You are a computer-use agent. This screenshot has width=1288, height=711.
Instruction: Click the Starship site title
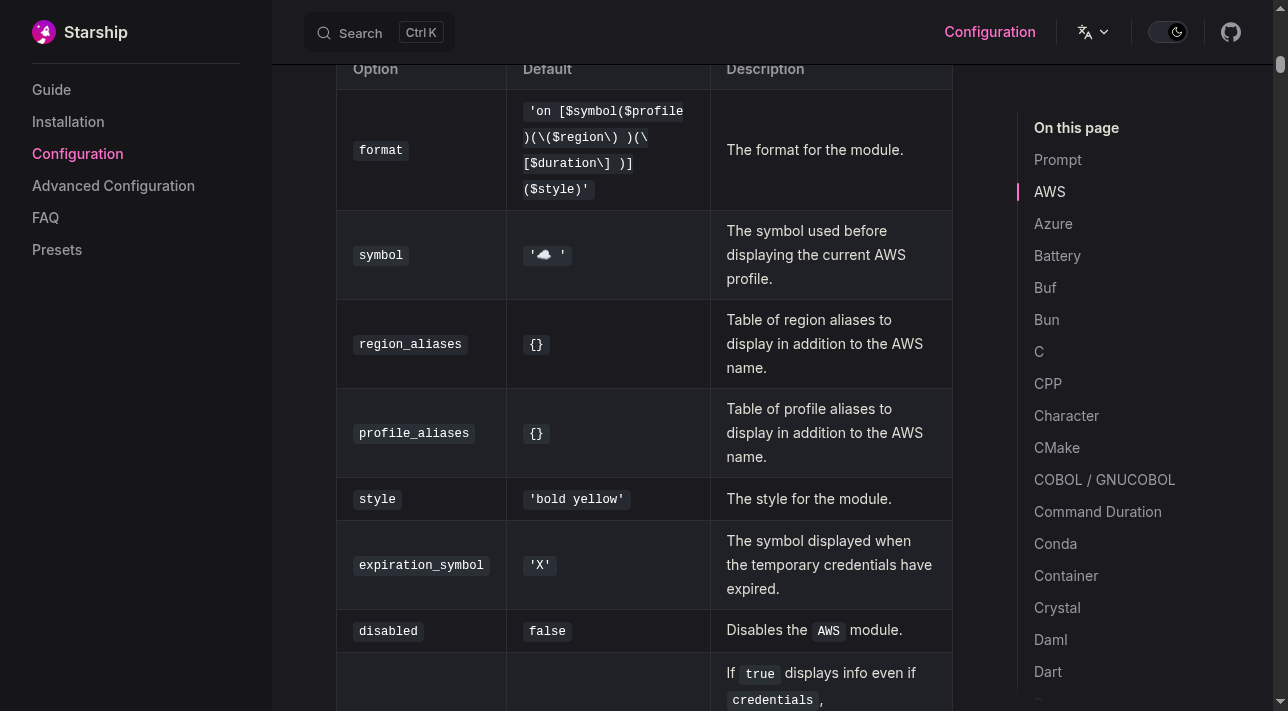(x=96, y=32)
